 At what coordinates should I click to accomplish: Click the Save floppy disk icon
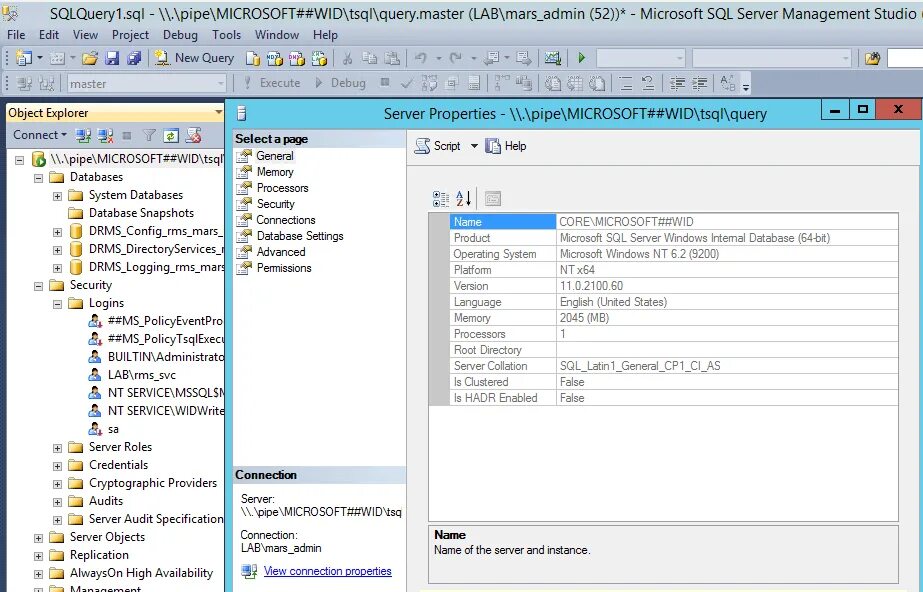click(x=112, y=58)
